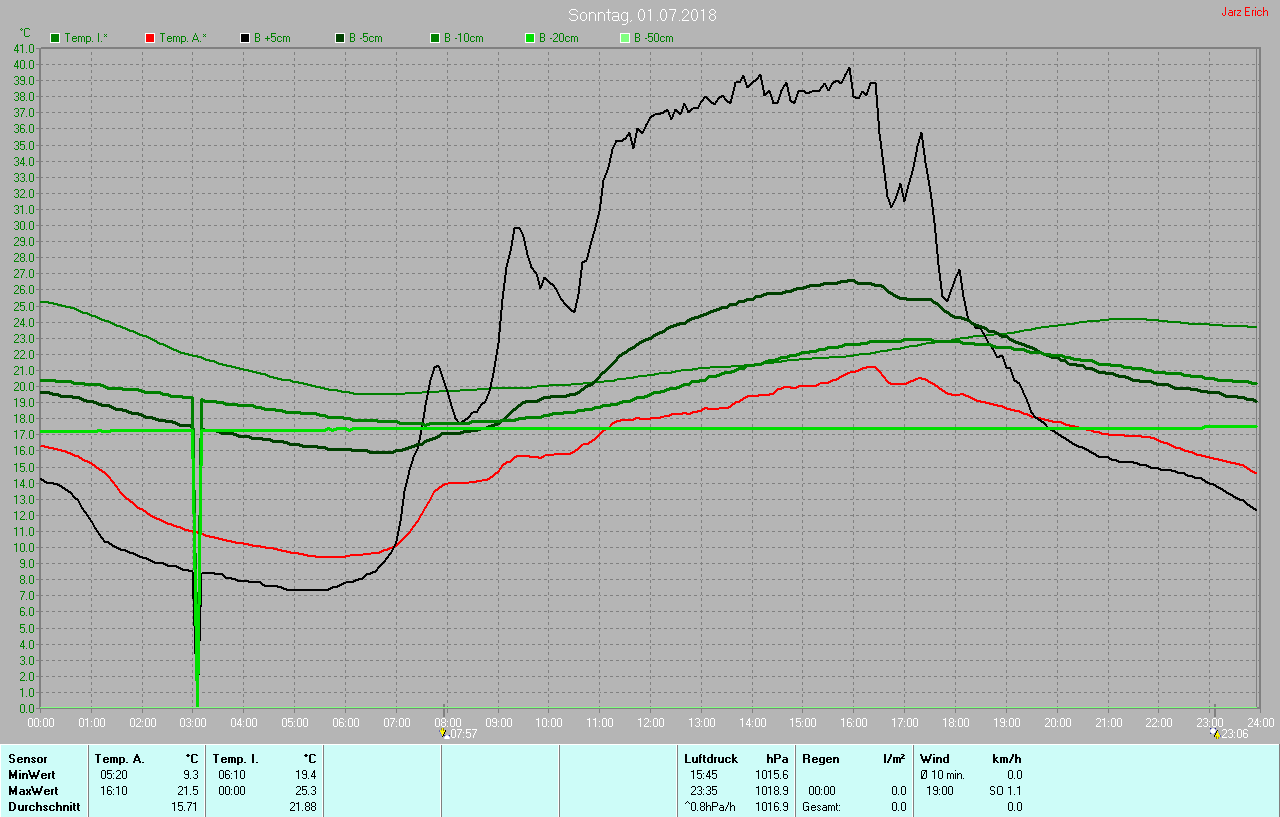Click the Luftdruck column header

click(710, 759)
